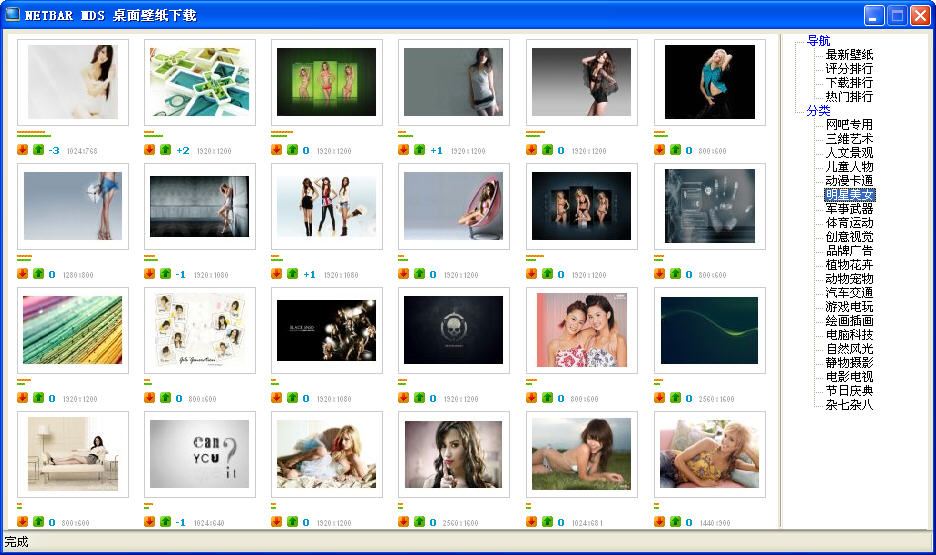Downvote the 1280x800 wallpaper
Screen dimensions: 936x555
22,274
